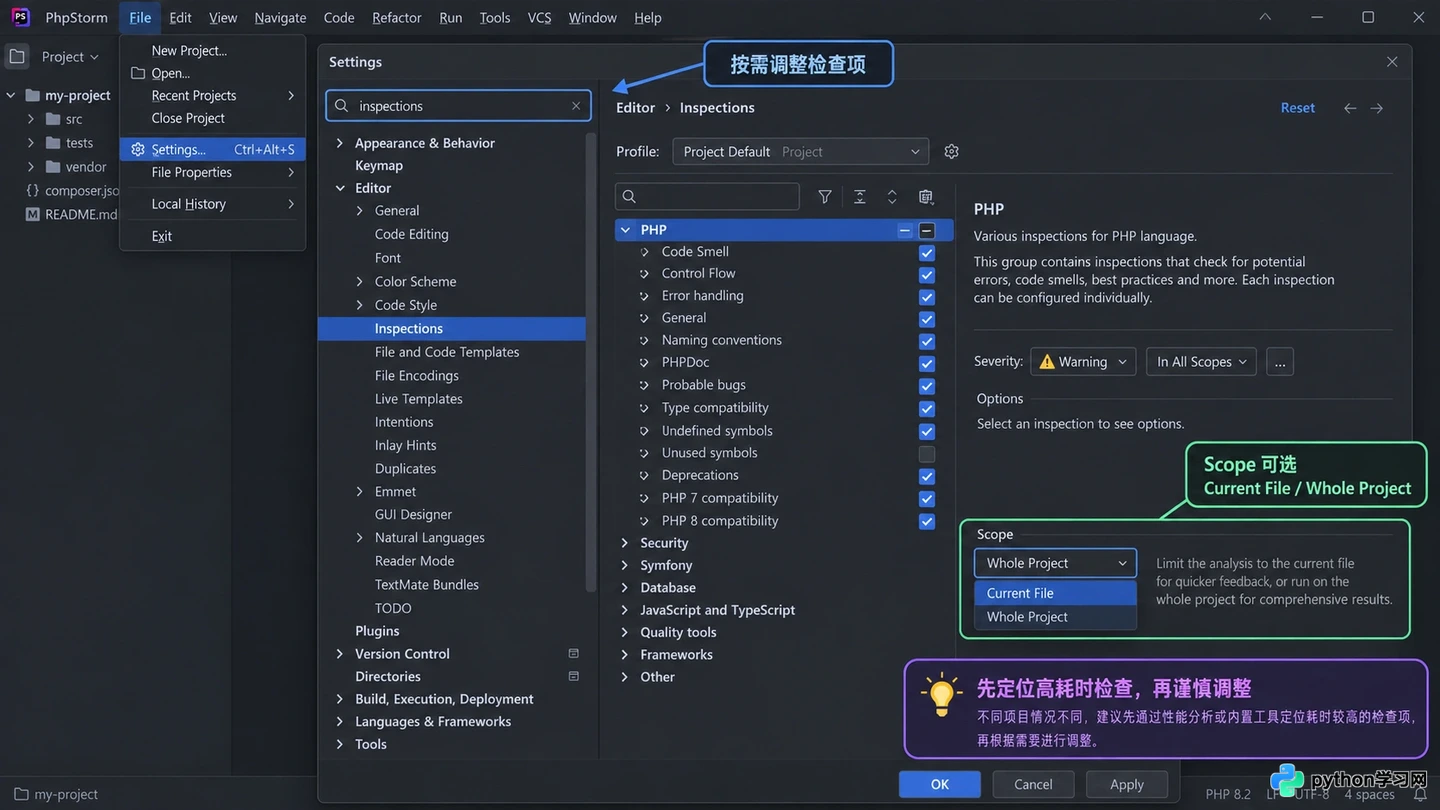This screenshot has height=810, width=1440.
Task: Clear the settings search text
Action: pyautogui.click(x=576, y=106)
